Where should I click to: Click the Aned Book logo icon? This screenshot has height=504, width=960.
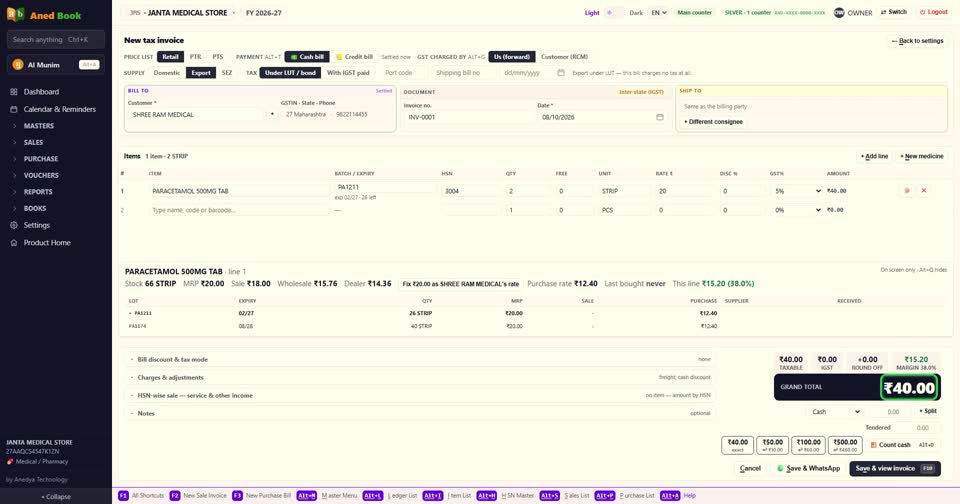tap(15, 14)
